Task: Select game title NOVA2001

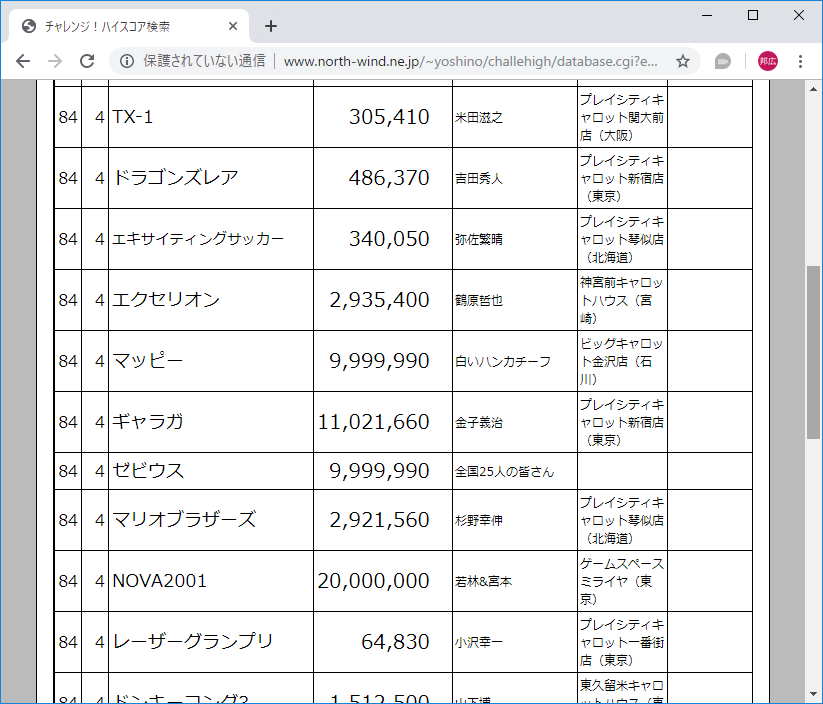Action: point(160,581)
